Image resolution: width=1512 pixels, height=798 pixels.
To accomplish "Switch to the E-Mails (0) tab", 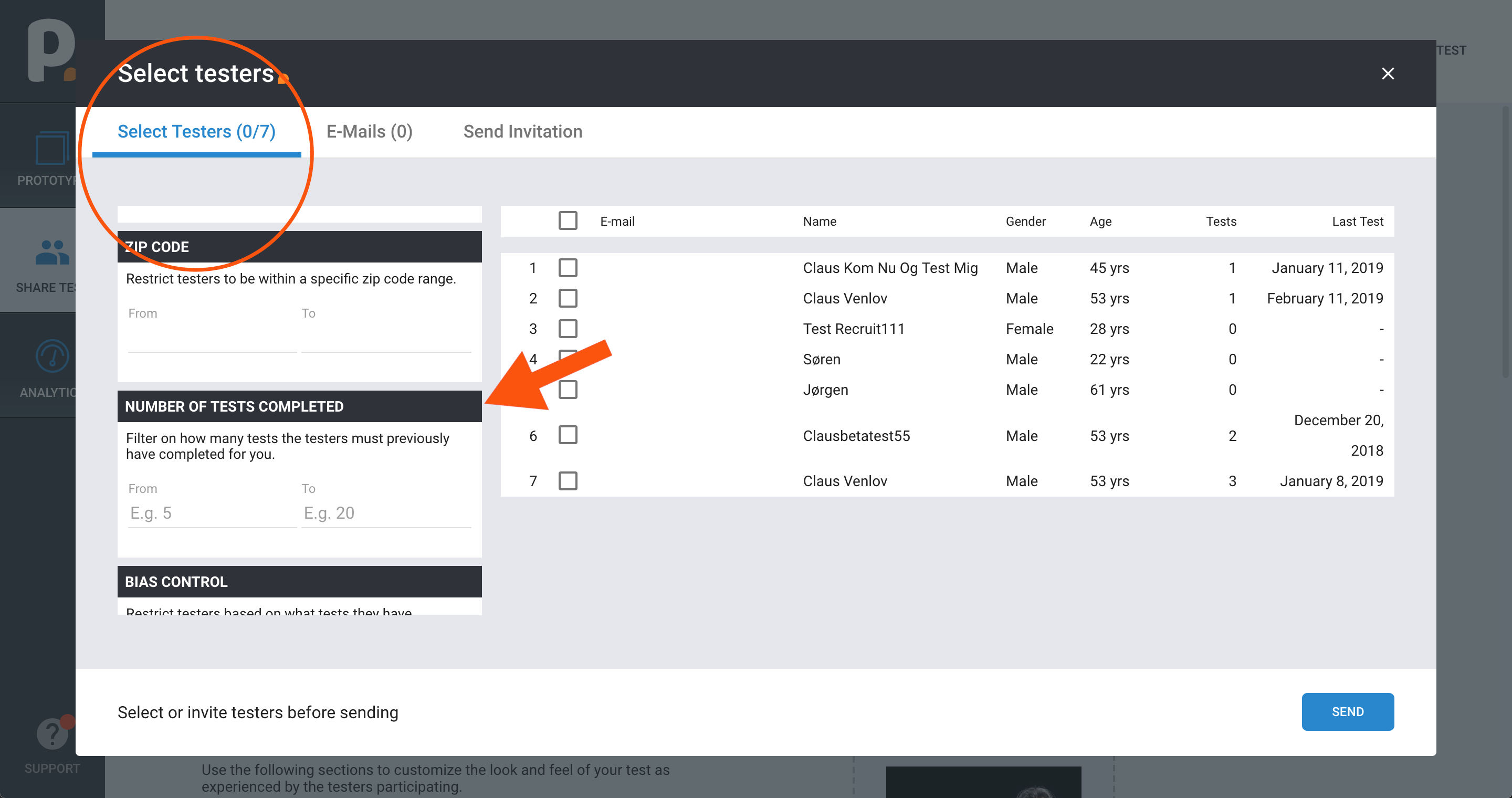I will click(x=369, y=131).
